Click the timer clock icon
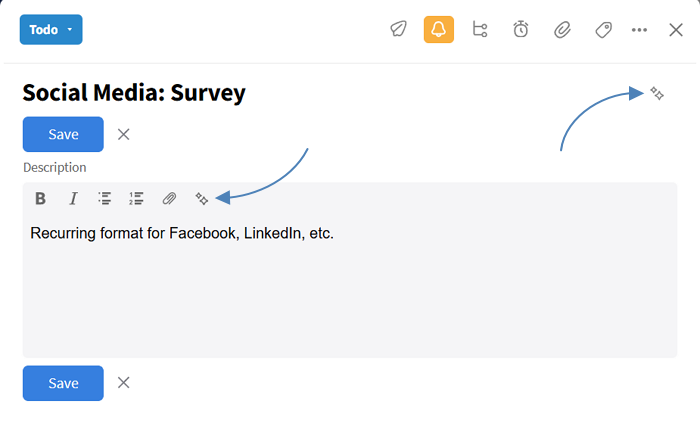 point(521,30)
